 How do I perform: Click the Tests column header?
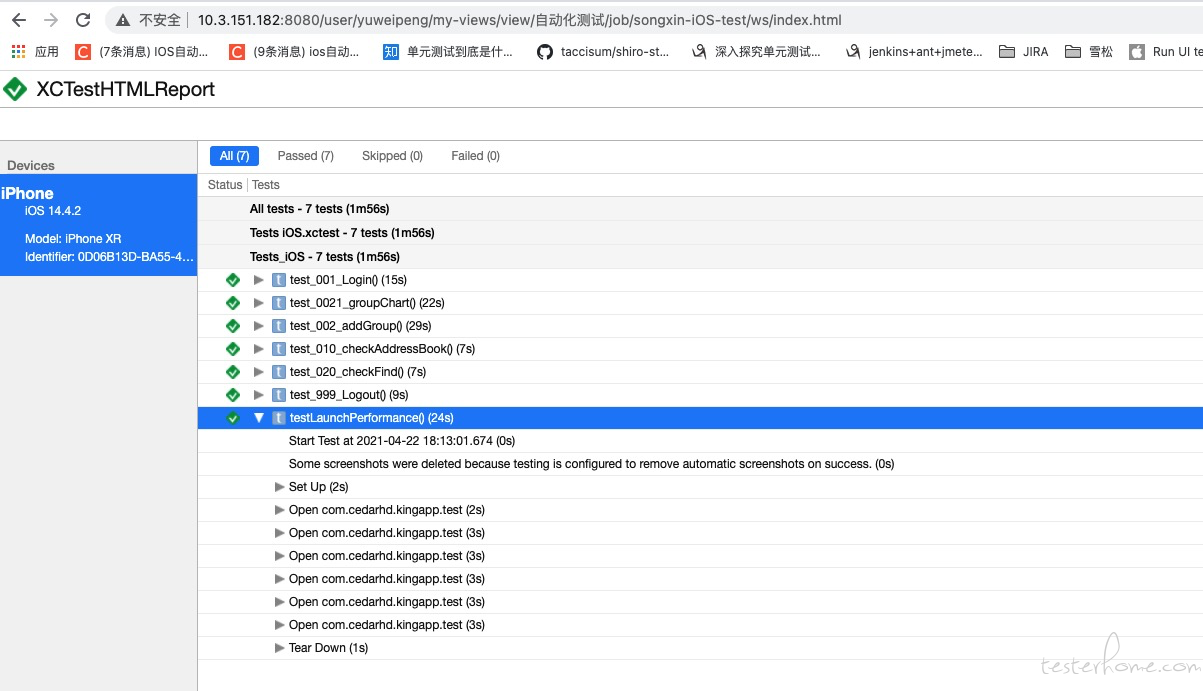click(x=266, y=185)
